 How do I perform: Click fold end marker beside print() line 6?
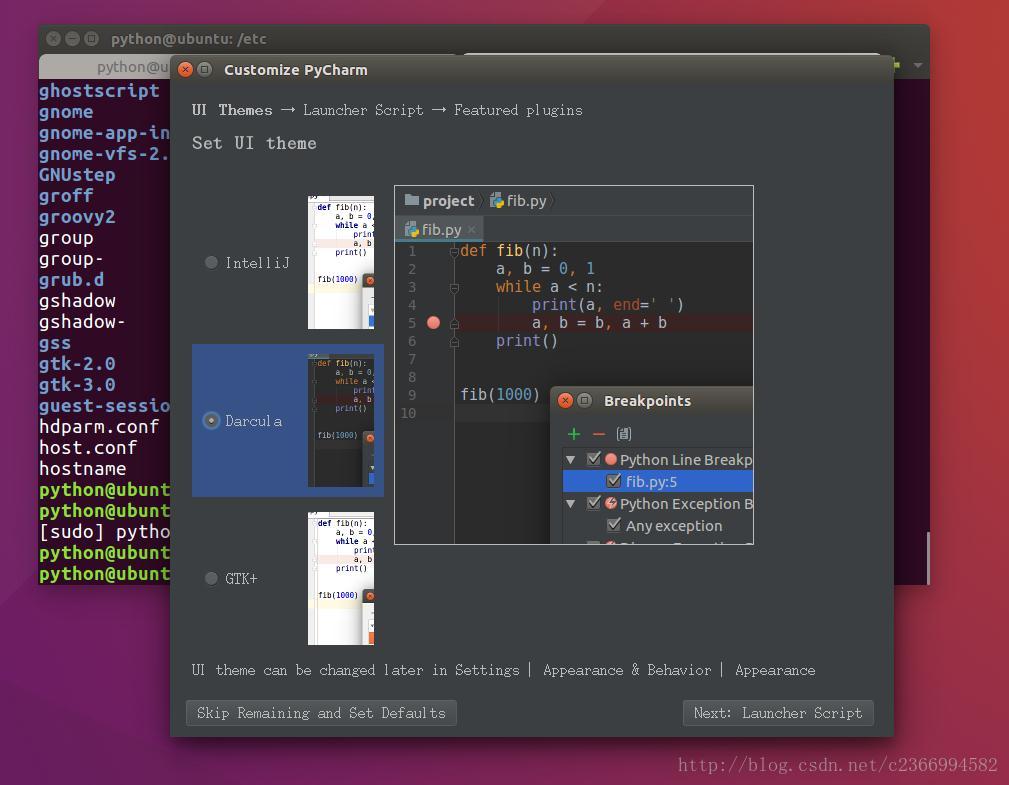point(454,341)
